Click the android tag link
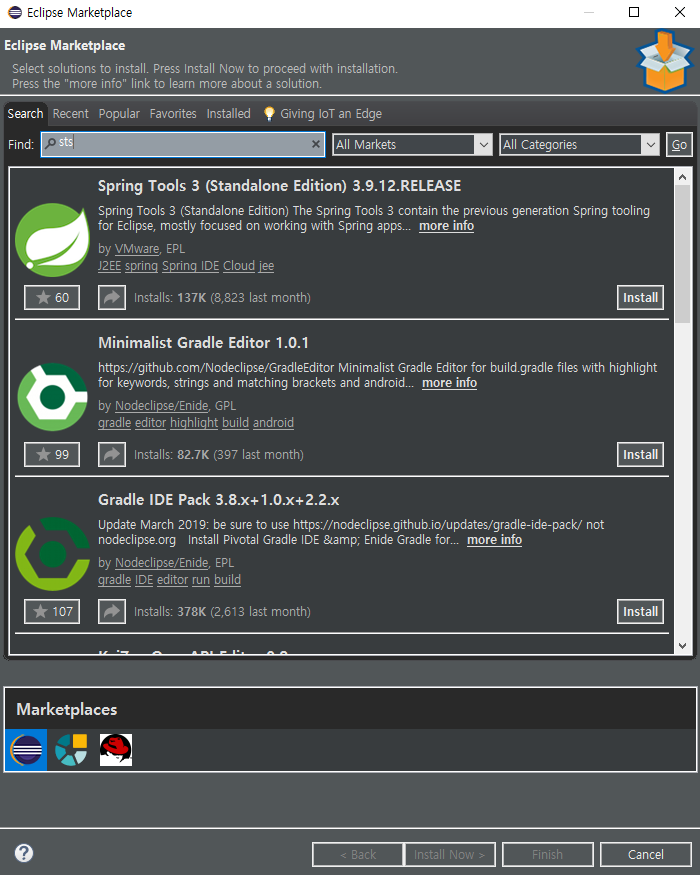Screen dimensions: 700x875 (273, 422)
